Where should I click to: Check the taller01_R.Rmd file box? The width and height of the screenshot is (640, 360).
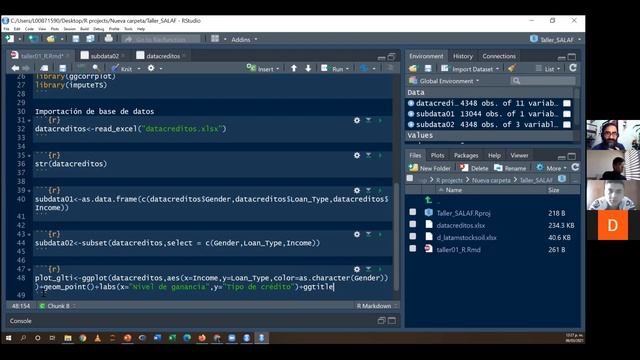[413, 249]
